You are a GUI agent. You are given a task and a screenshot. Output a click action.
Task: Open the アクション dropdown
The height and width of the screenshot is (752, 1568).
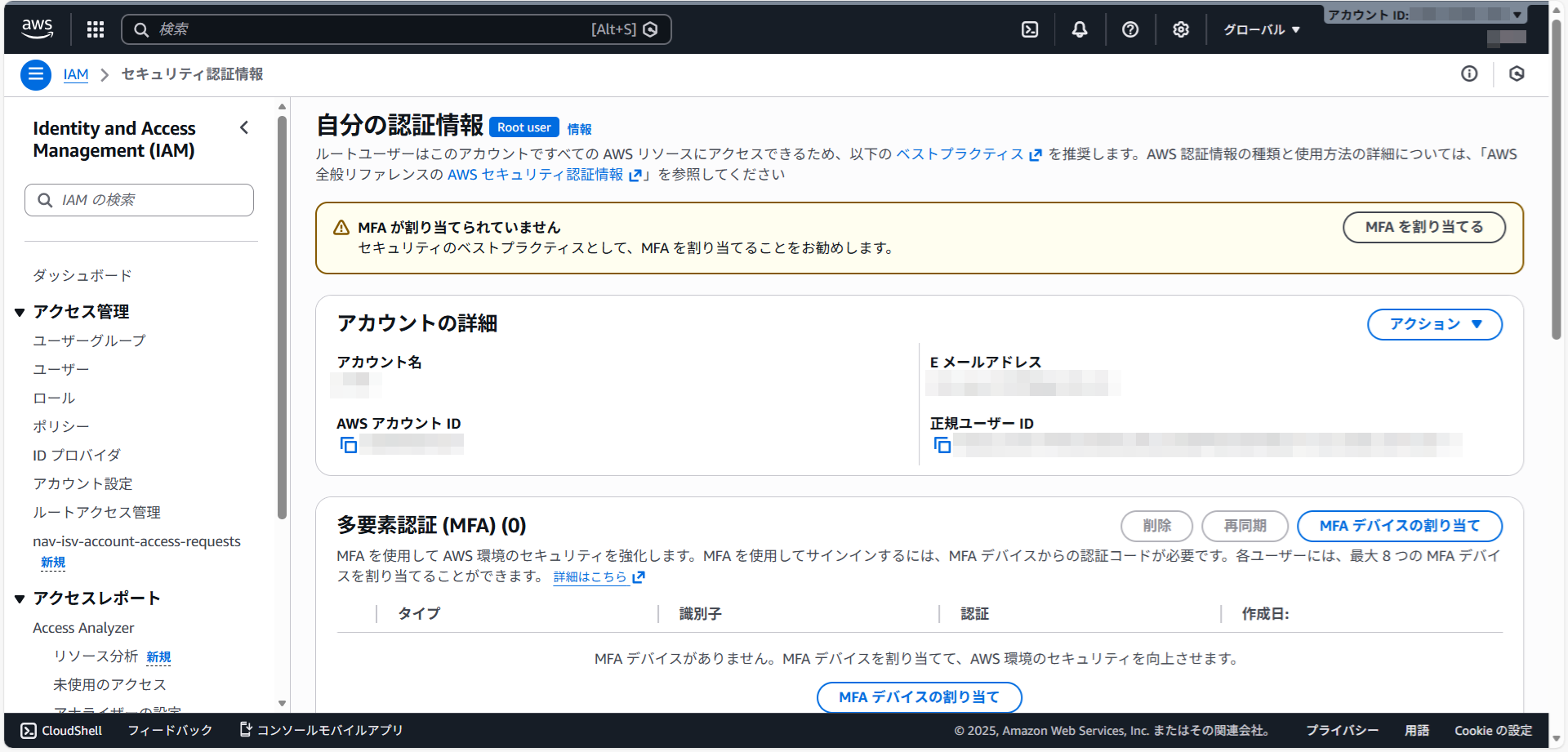[x=1434, y=324]
